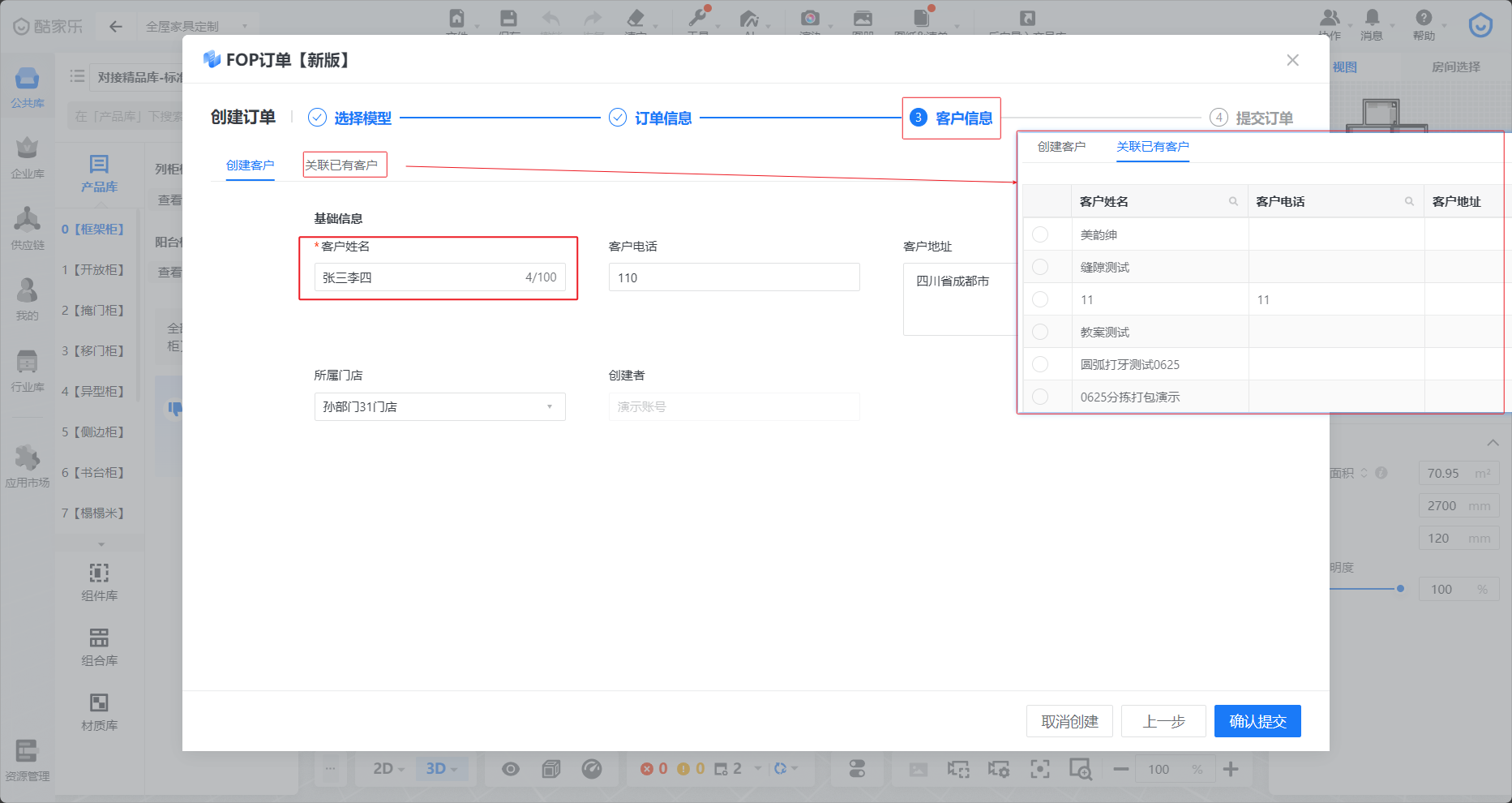The width and height of the screenshot is (1512, 803).
Task: Click the brightness slider handle
Action: pos(1400,589)
